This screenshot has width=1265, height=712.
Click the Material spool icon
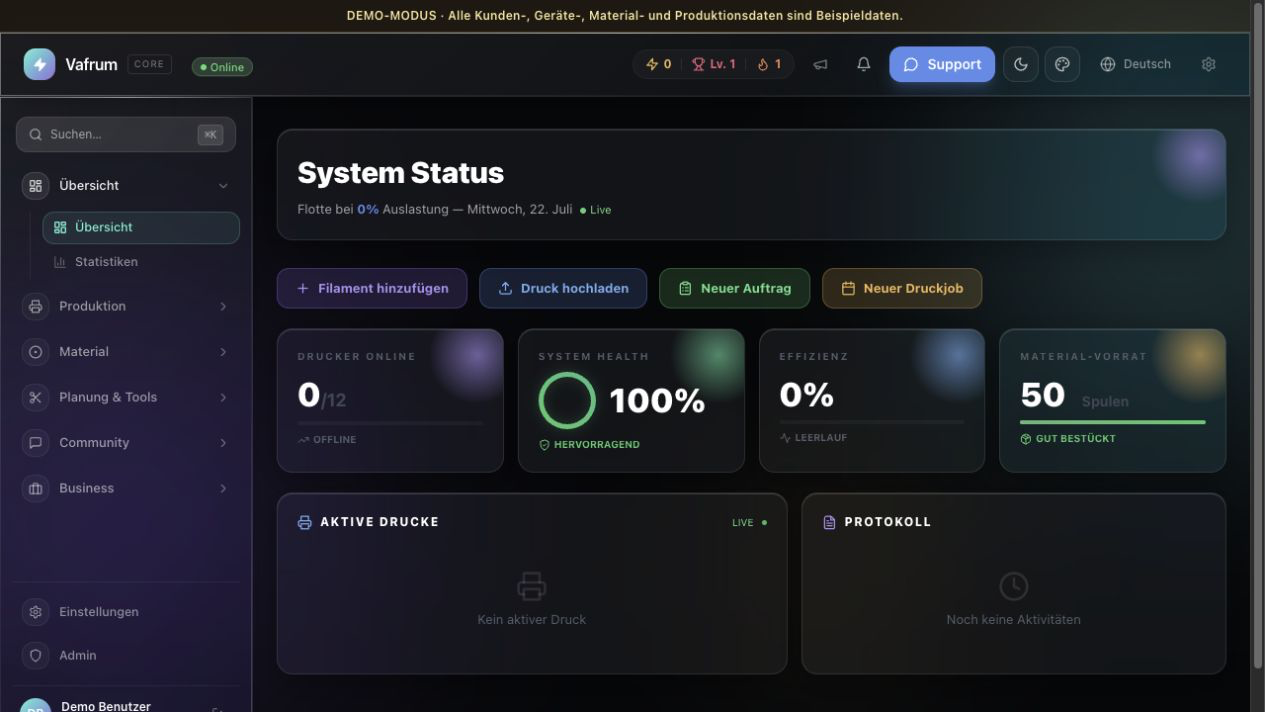(x=36, y=352)
